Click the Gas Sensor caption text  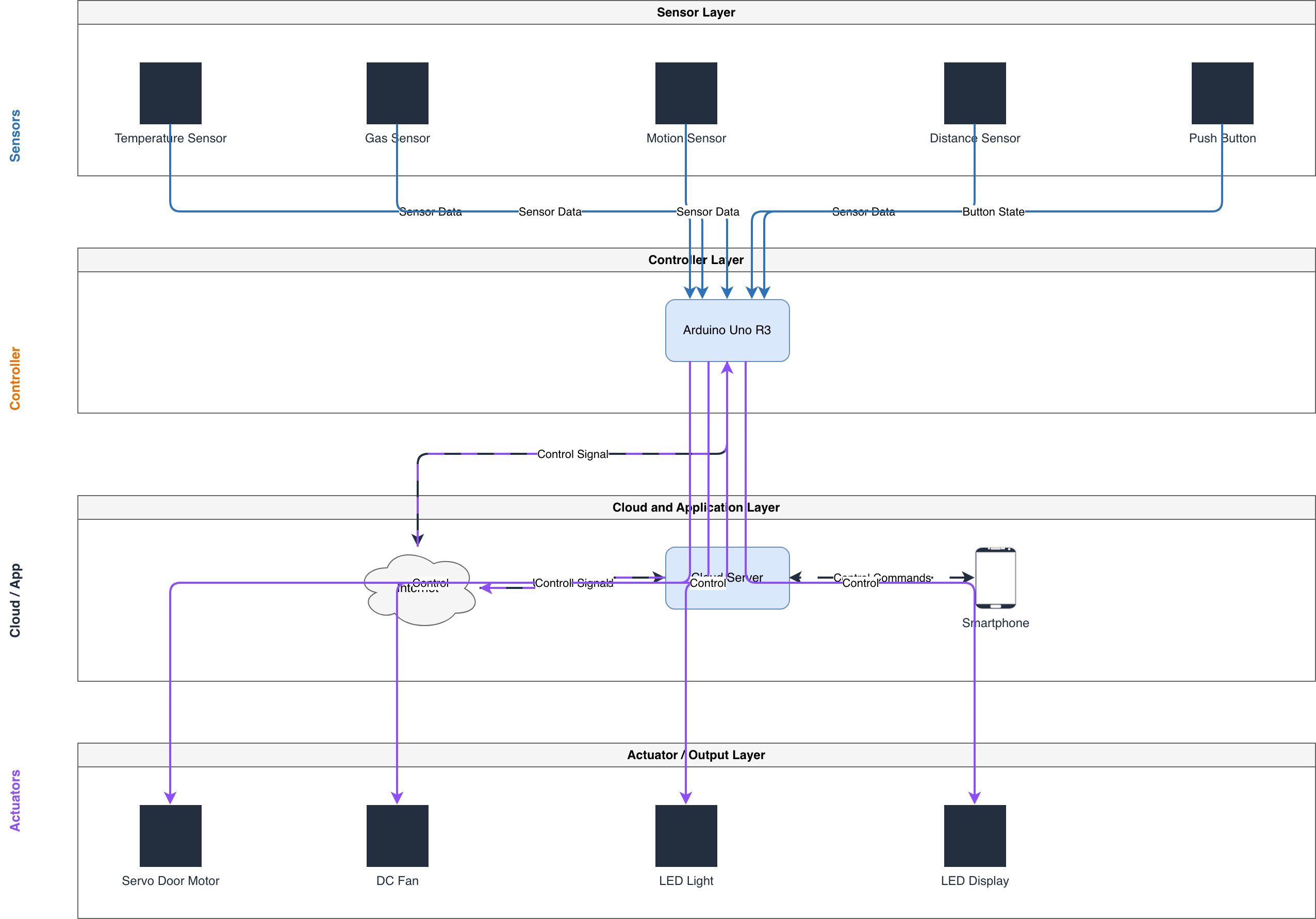click(x=397, y=138)
